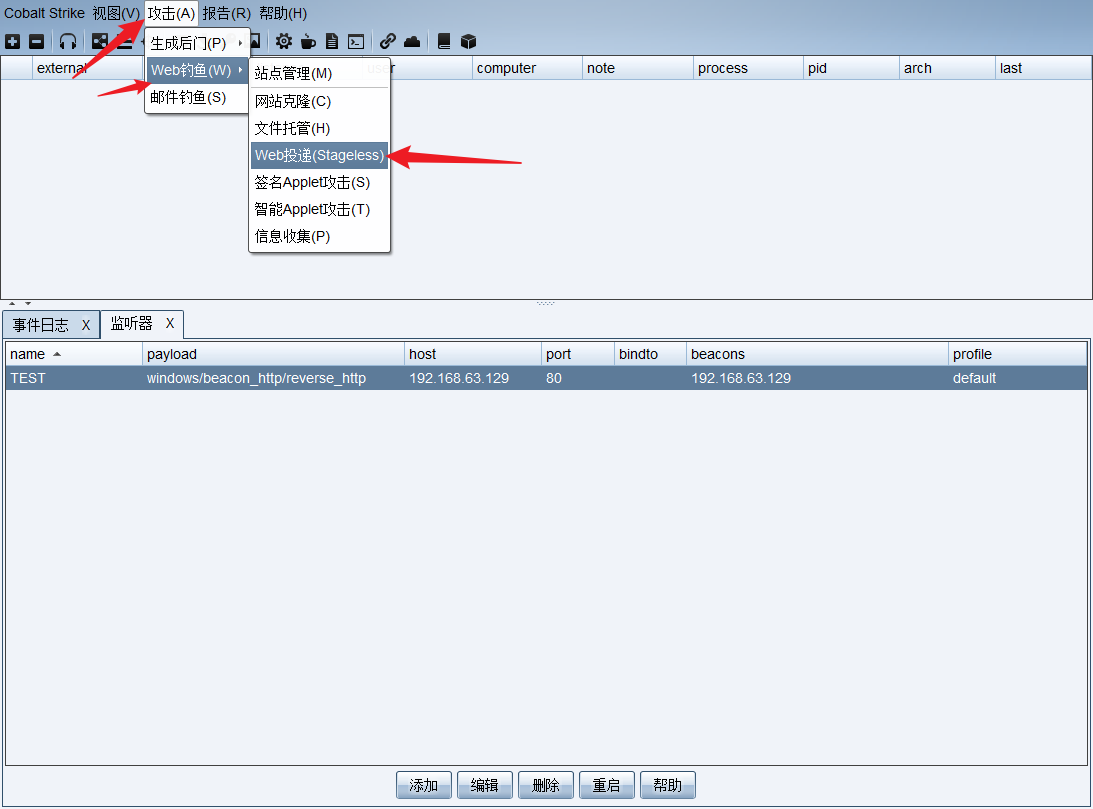Expand the 生成后门(P) submenu
This screenshot has width=1093, height=809.
pos(197,43)
